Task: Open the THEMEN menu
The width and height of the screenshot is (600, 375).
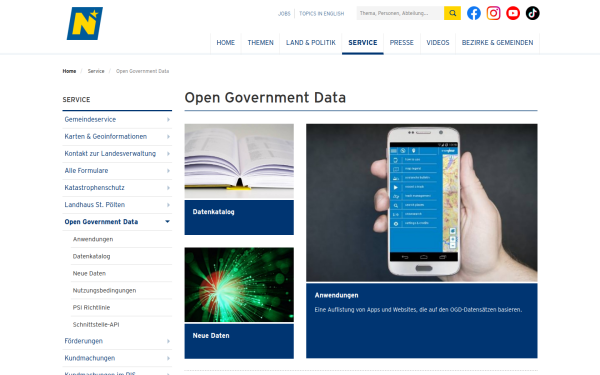Action: point(261,43)
